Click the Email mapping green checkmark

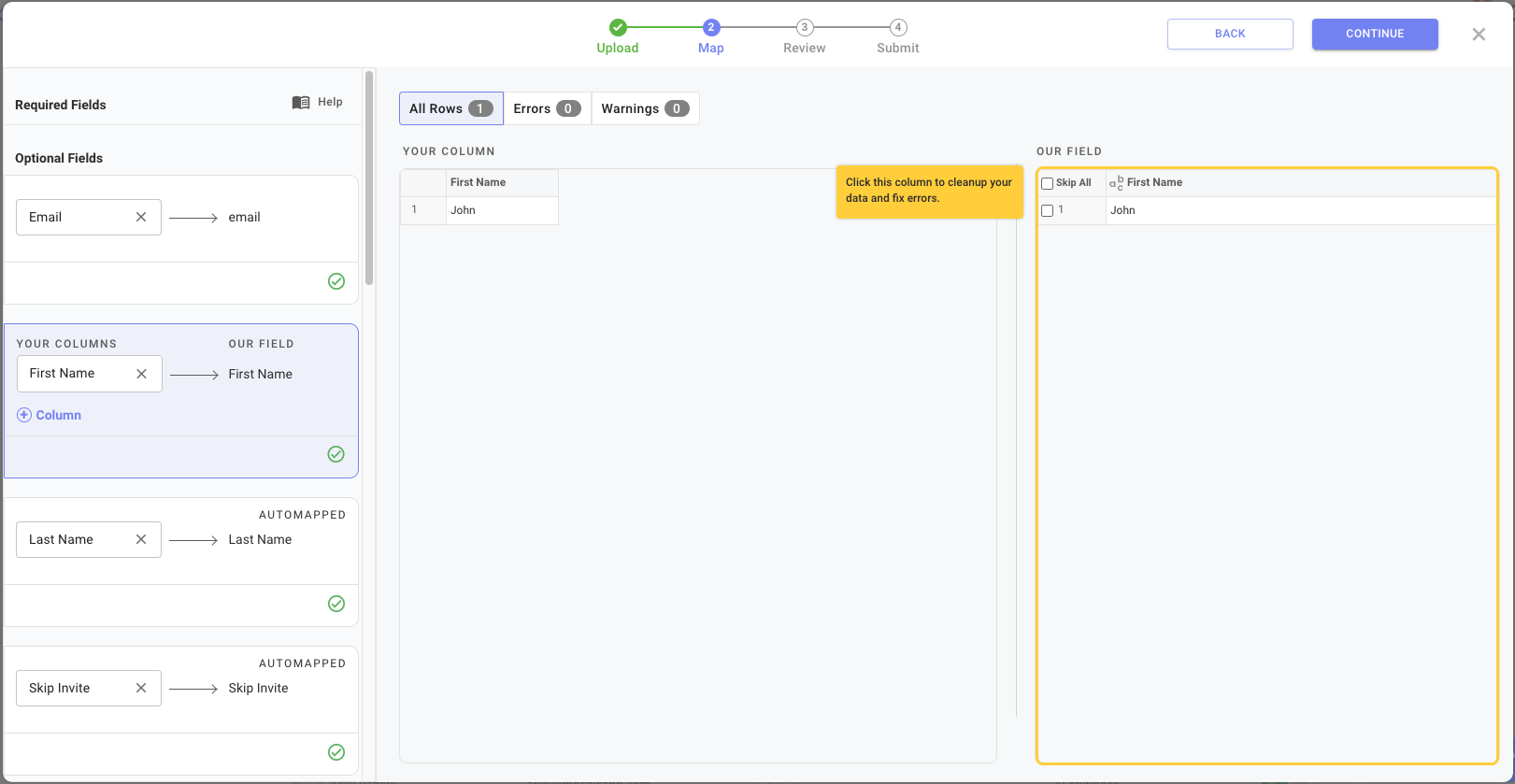click(x=336, y=281)
